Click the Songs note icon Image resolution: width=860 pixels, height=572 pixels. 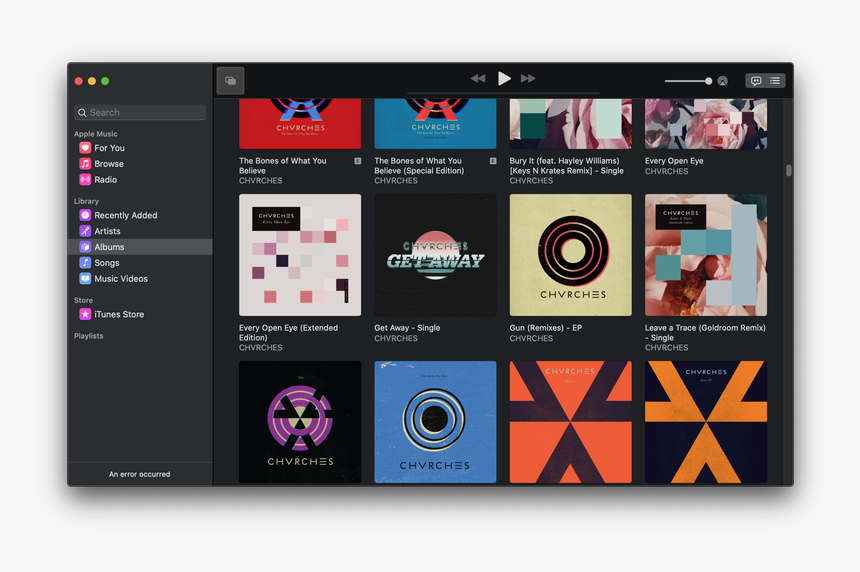pos(85,263)
